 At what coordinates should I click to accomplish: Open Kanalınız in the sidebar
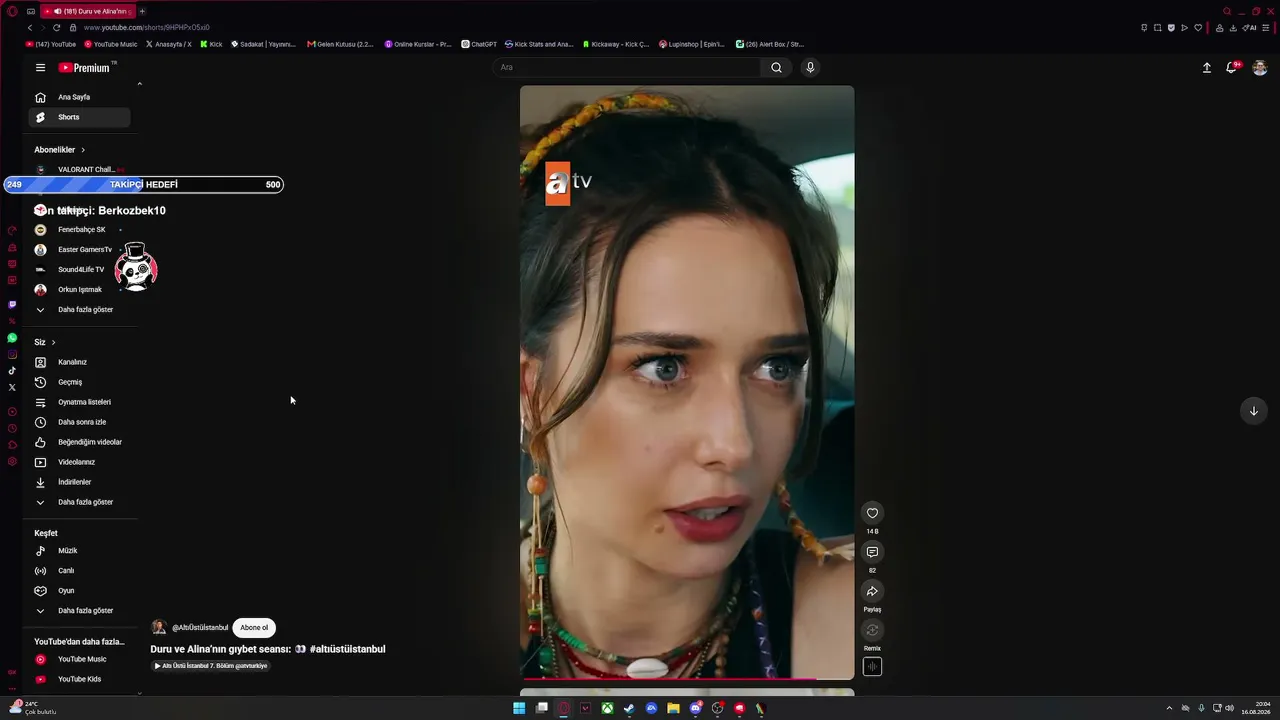pyautogui.click(x=80, y=362)
